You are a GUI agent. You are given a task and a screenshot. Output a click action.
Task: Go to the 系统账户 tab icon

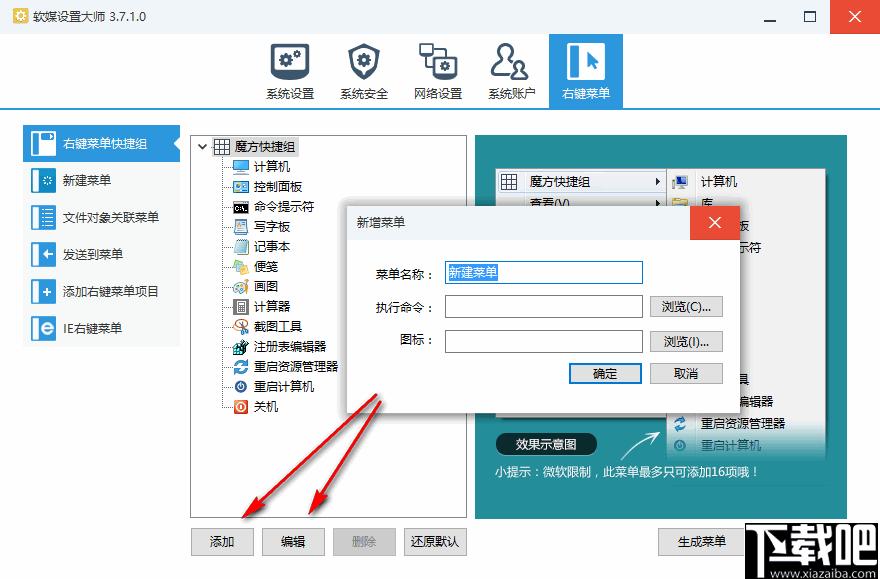point(511,61)
